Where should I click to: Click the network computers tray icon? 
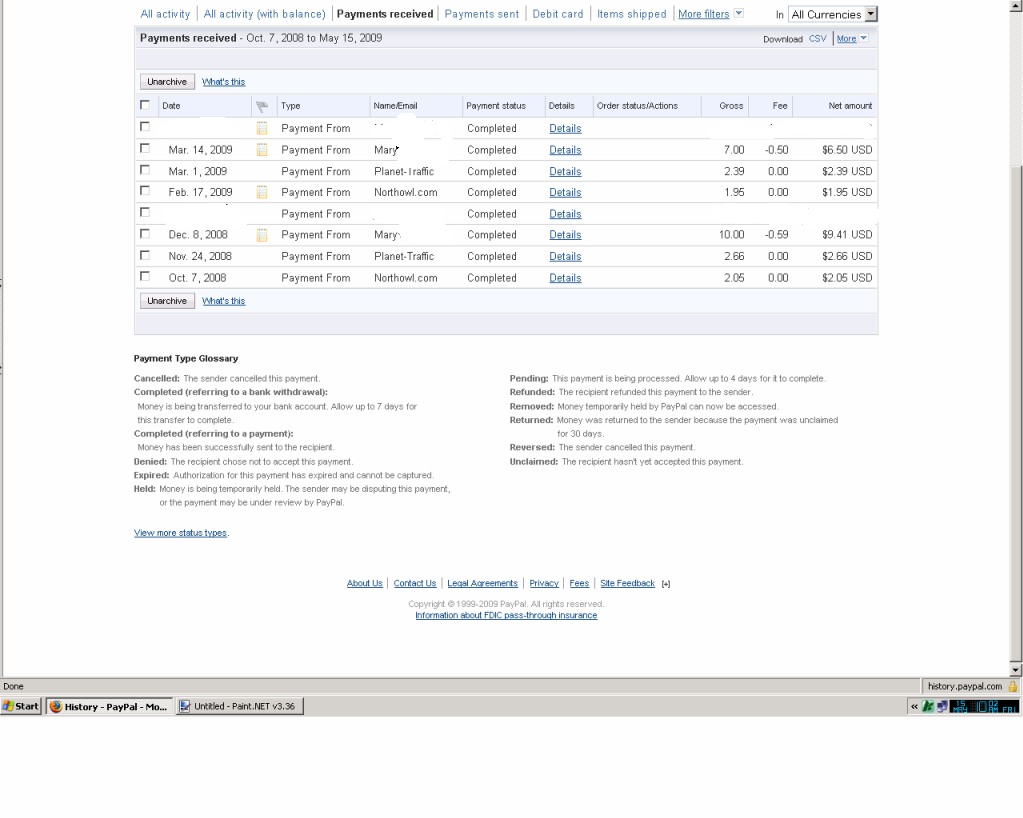(x=942, y=706)
